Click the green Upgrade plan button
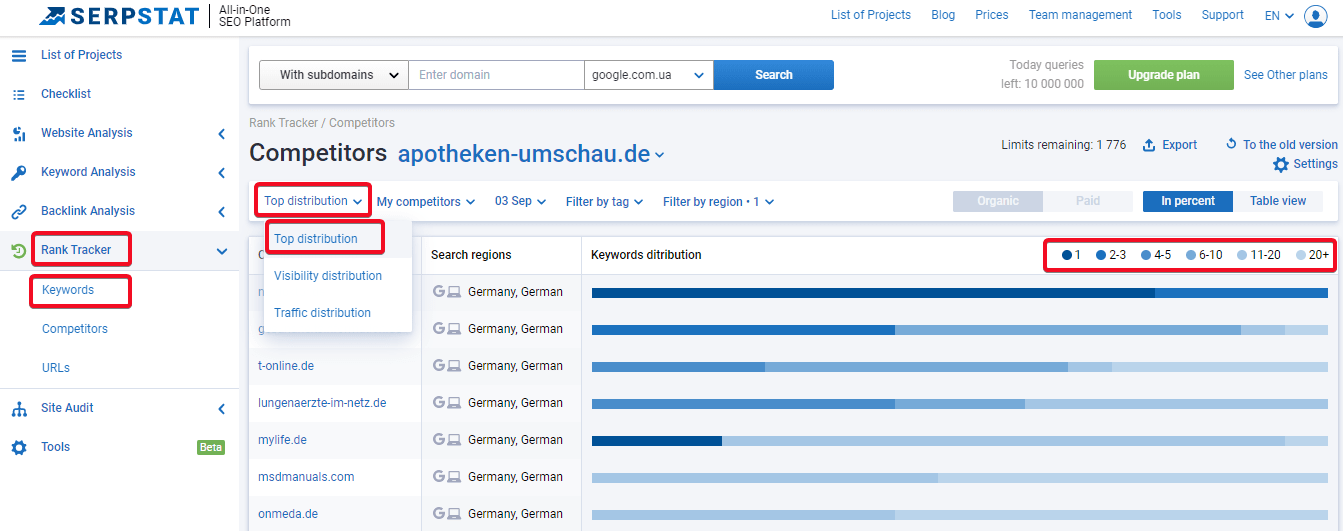 pos(1163,75)
